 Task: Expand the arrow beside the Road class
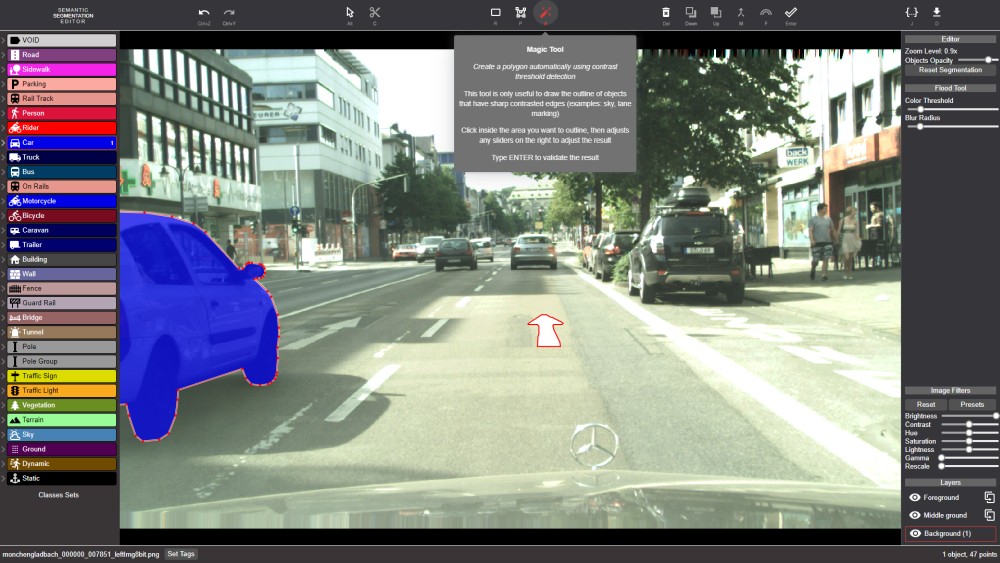pos(3,55)
